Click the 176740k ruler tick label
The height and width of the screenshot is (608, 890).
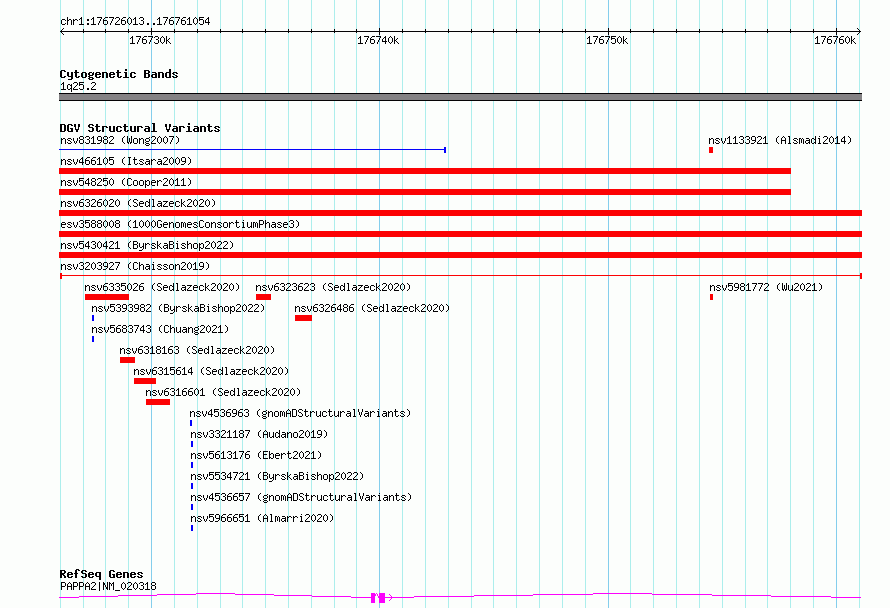[x=378, y=40]
